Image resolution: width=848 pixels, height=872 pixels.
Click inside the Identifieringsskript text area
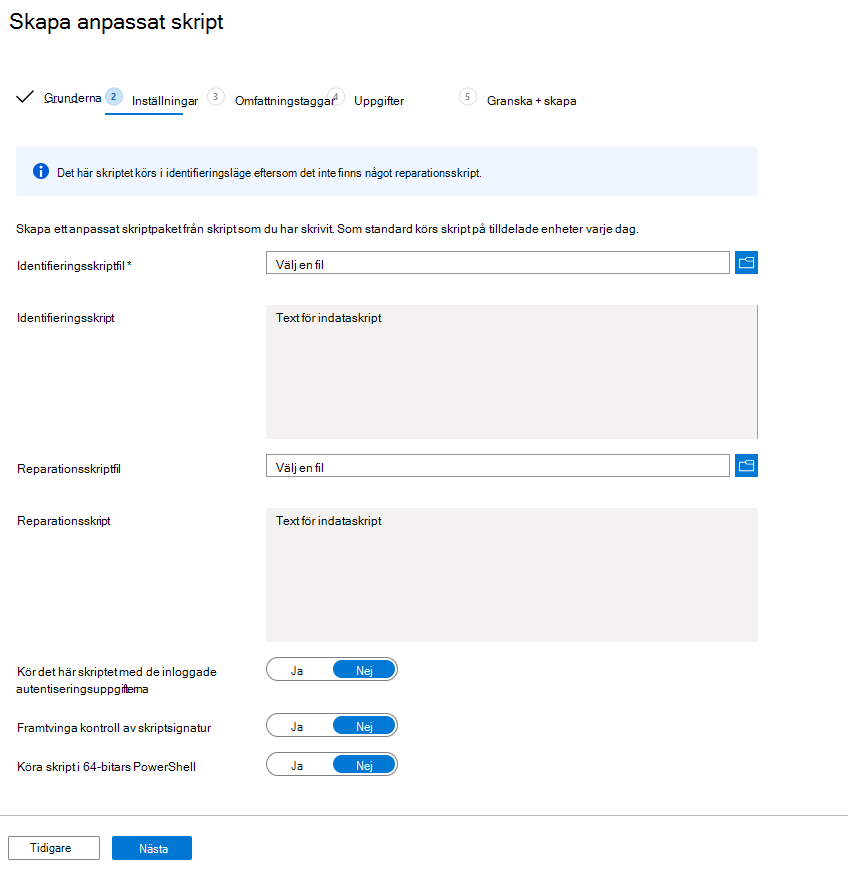(x=512, y=372)
